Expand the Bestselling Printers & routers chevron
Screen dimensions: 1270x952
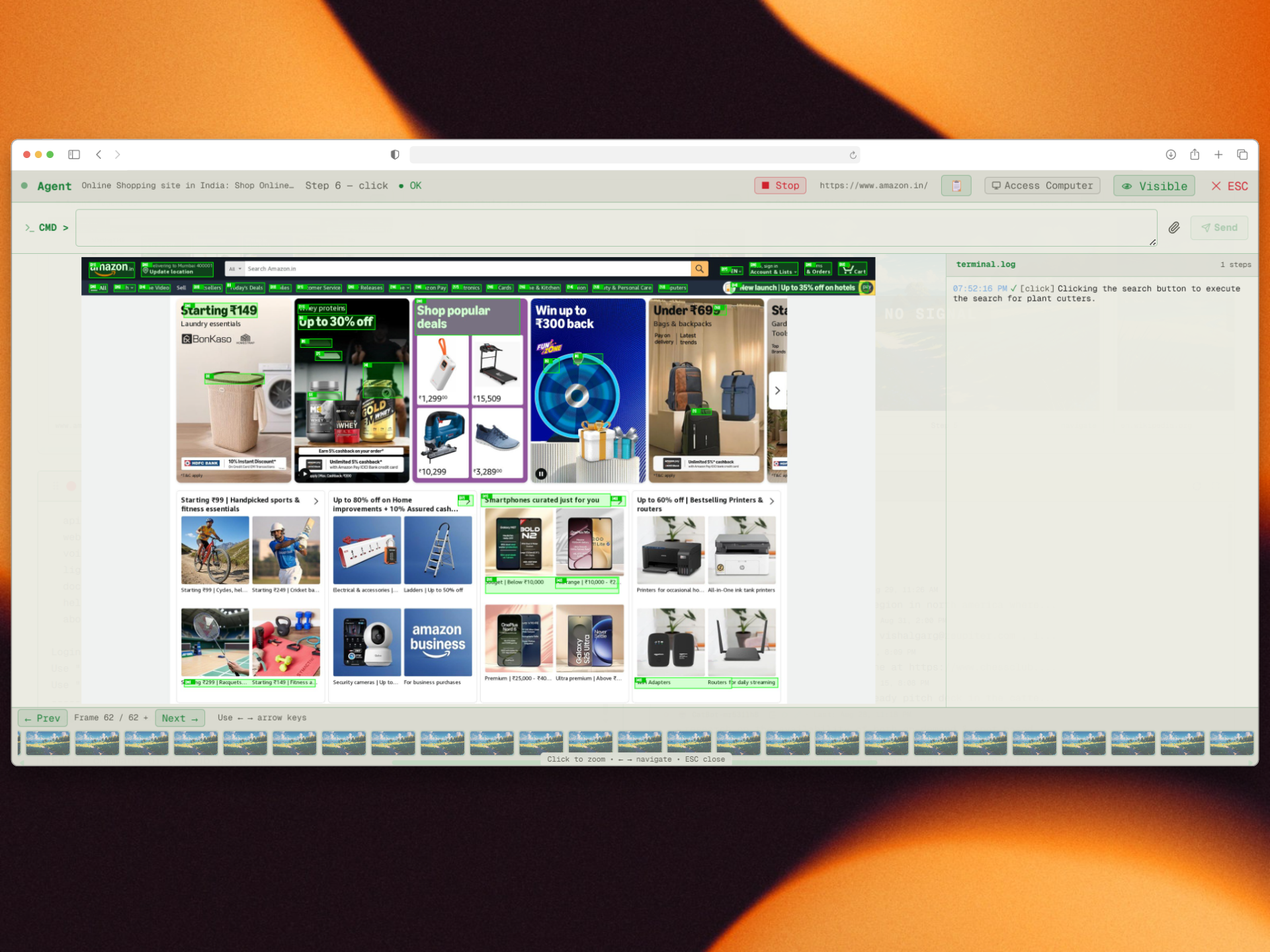[772, 501]
